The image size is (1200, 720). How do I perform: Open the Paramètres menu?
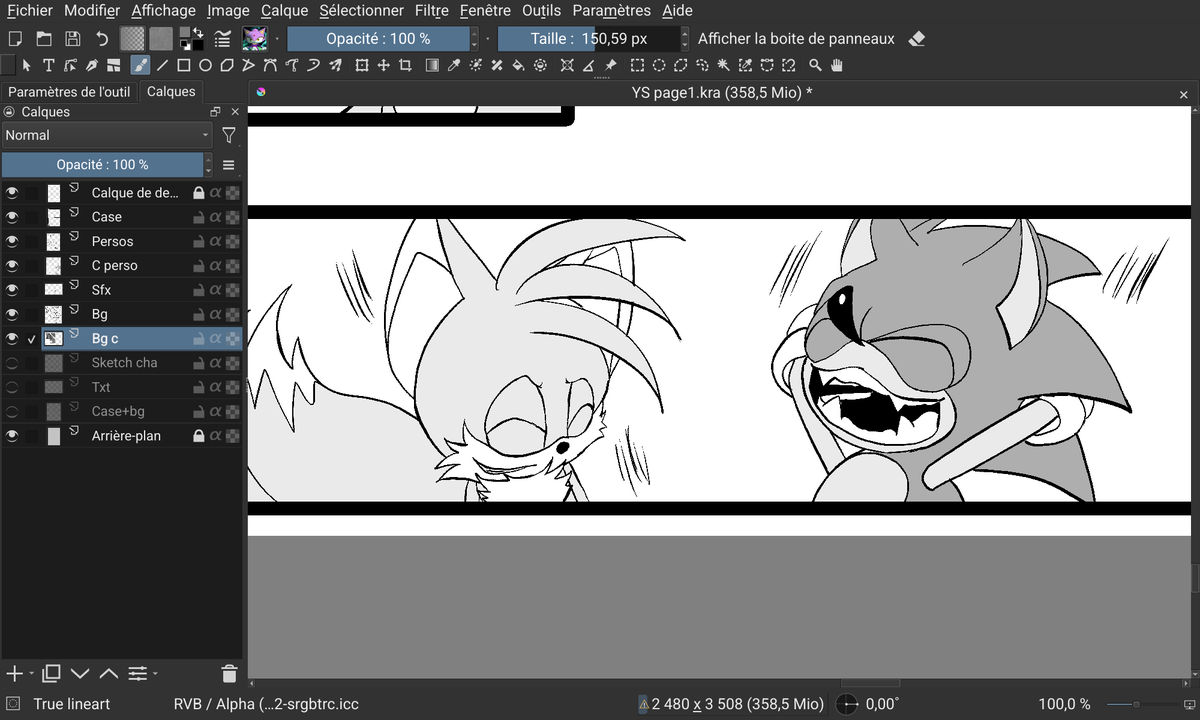click(x=611, y=11)
